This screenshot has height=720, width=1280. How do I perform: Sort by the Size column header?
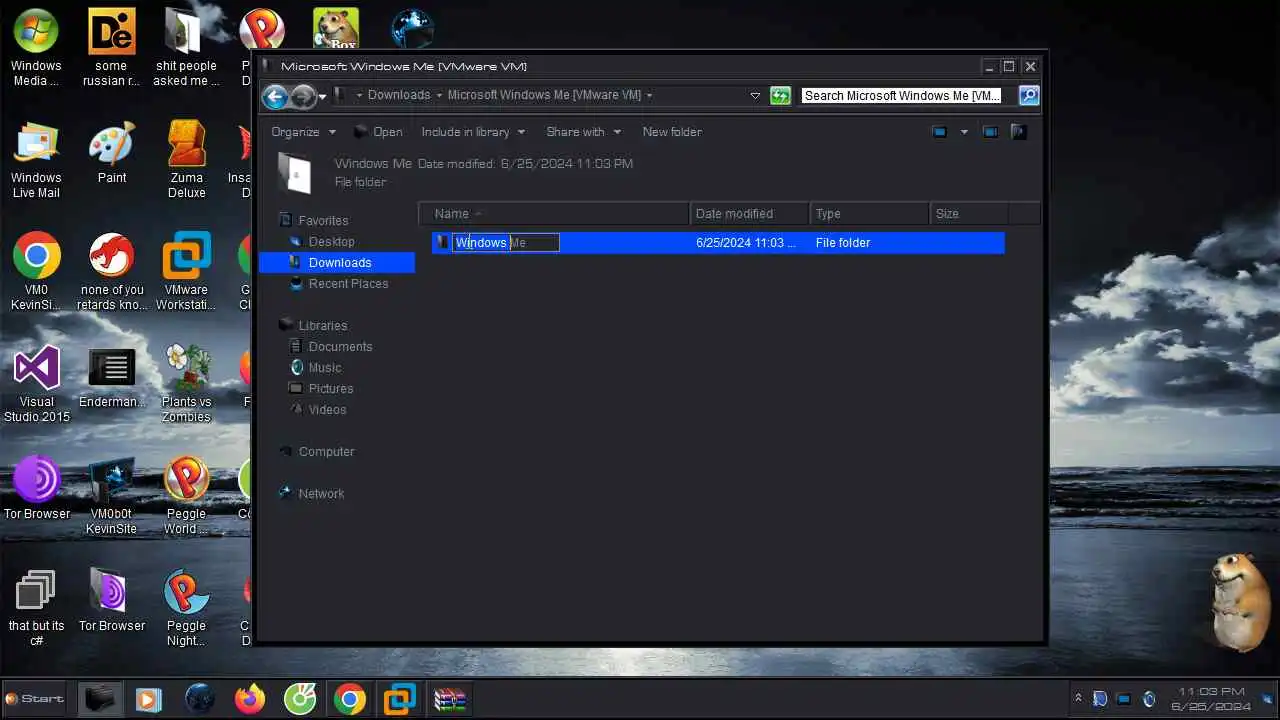coord(969,213)
